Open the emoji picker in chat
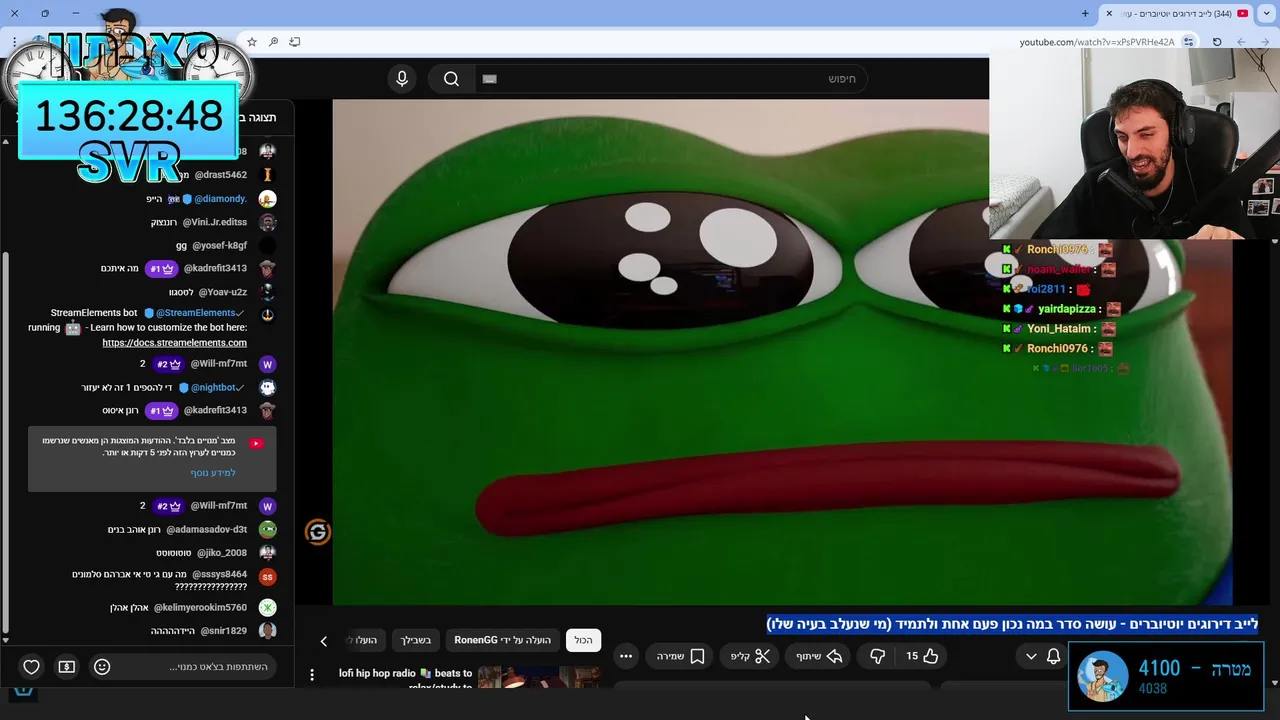 102,667
